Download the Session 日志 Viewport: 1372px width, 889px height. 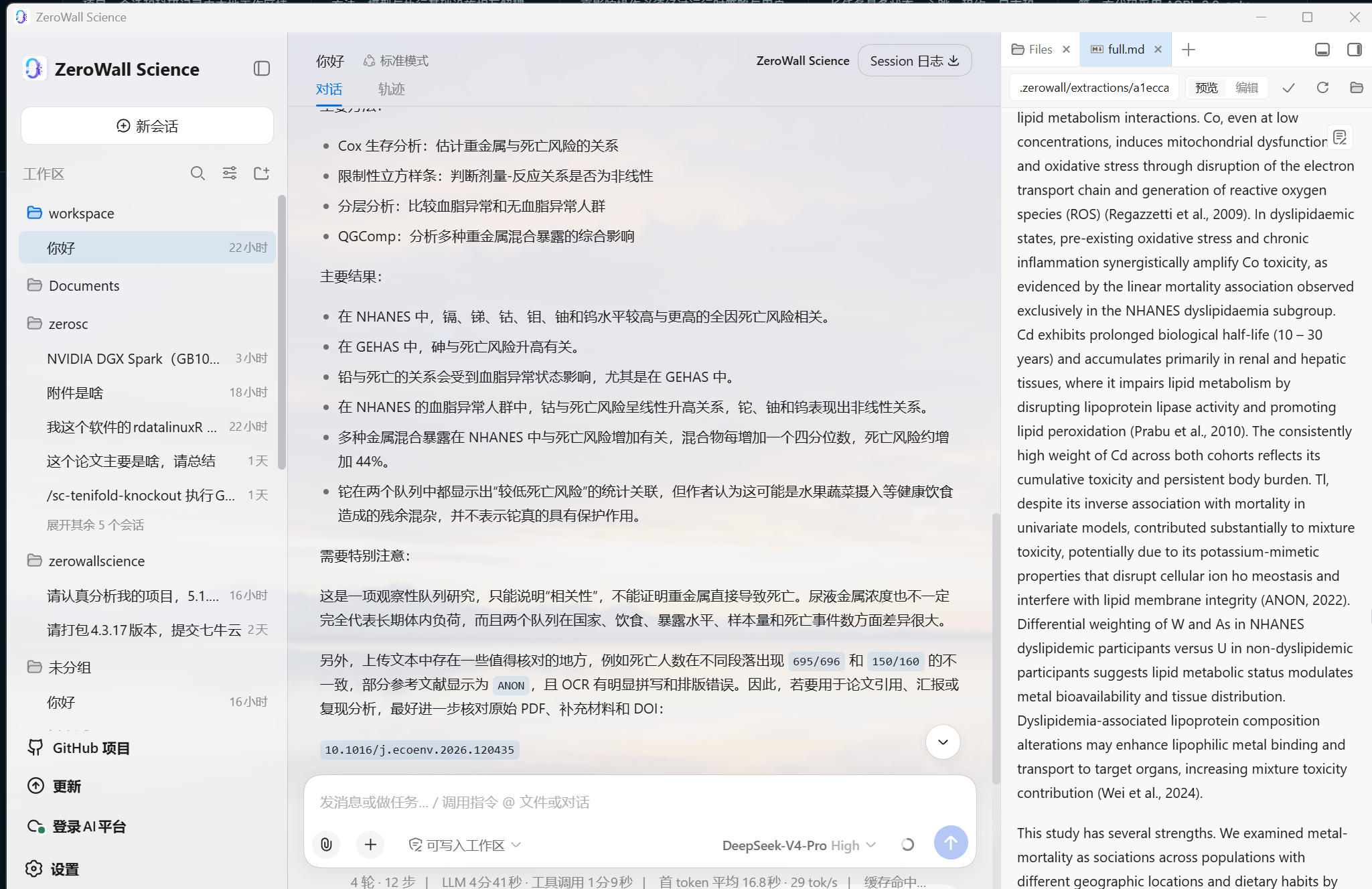(x=915, y=61)
